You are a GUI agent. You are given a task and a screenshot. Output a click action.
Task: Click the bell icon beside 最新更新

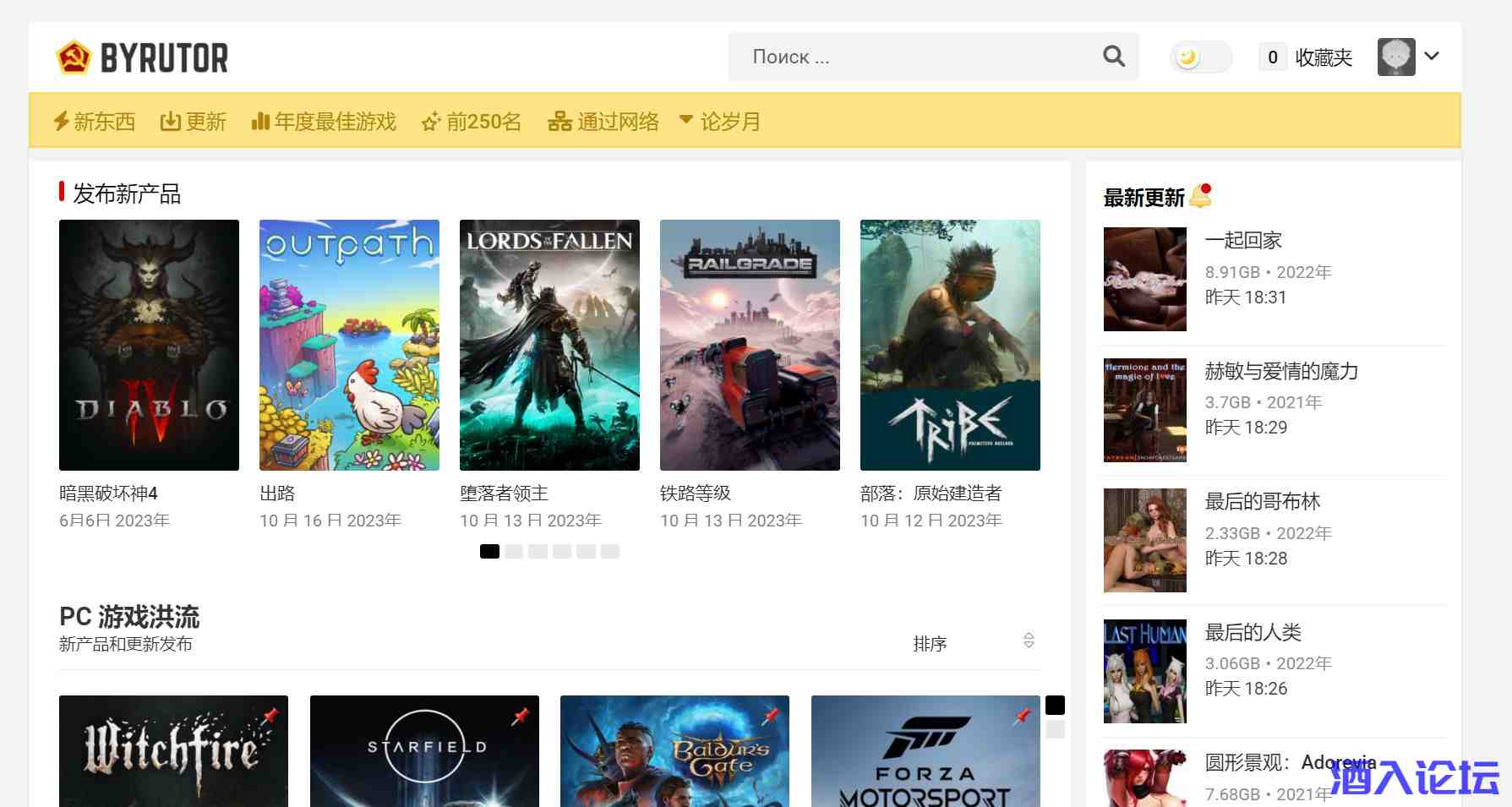point(1200,196)
